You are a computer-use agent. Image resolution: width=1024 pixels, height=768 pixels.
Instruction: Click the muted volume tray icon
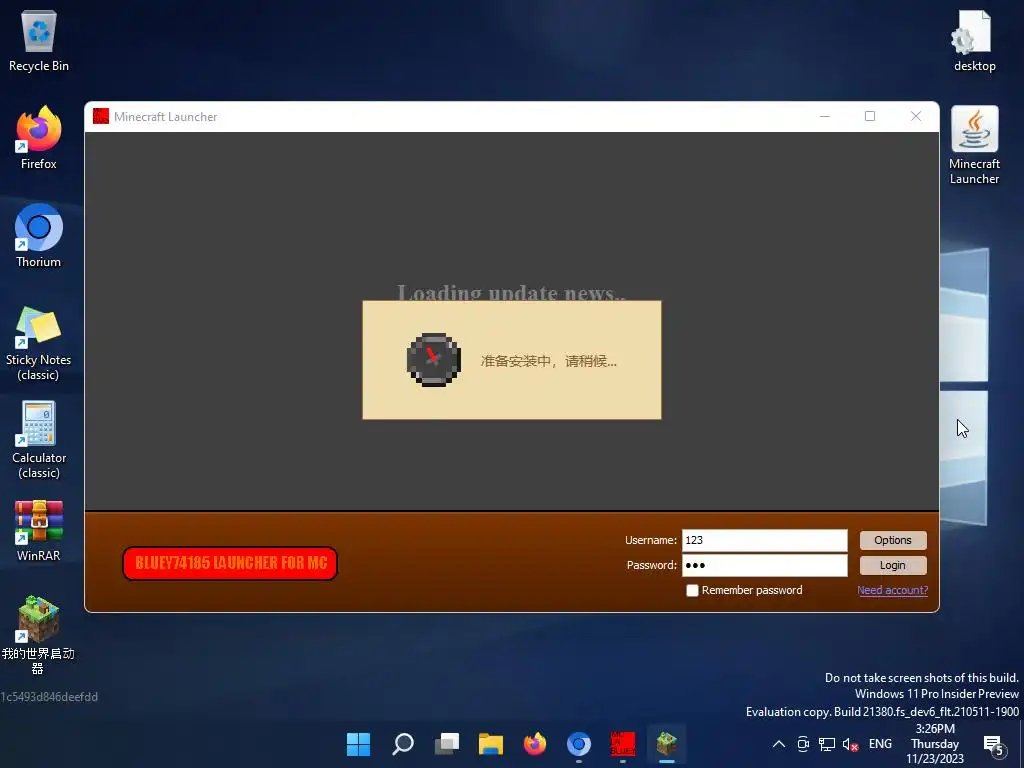[x=850, y=744]
